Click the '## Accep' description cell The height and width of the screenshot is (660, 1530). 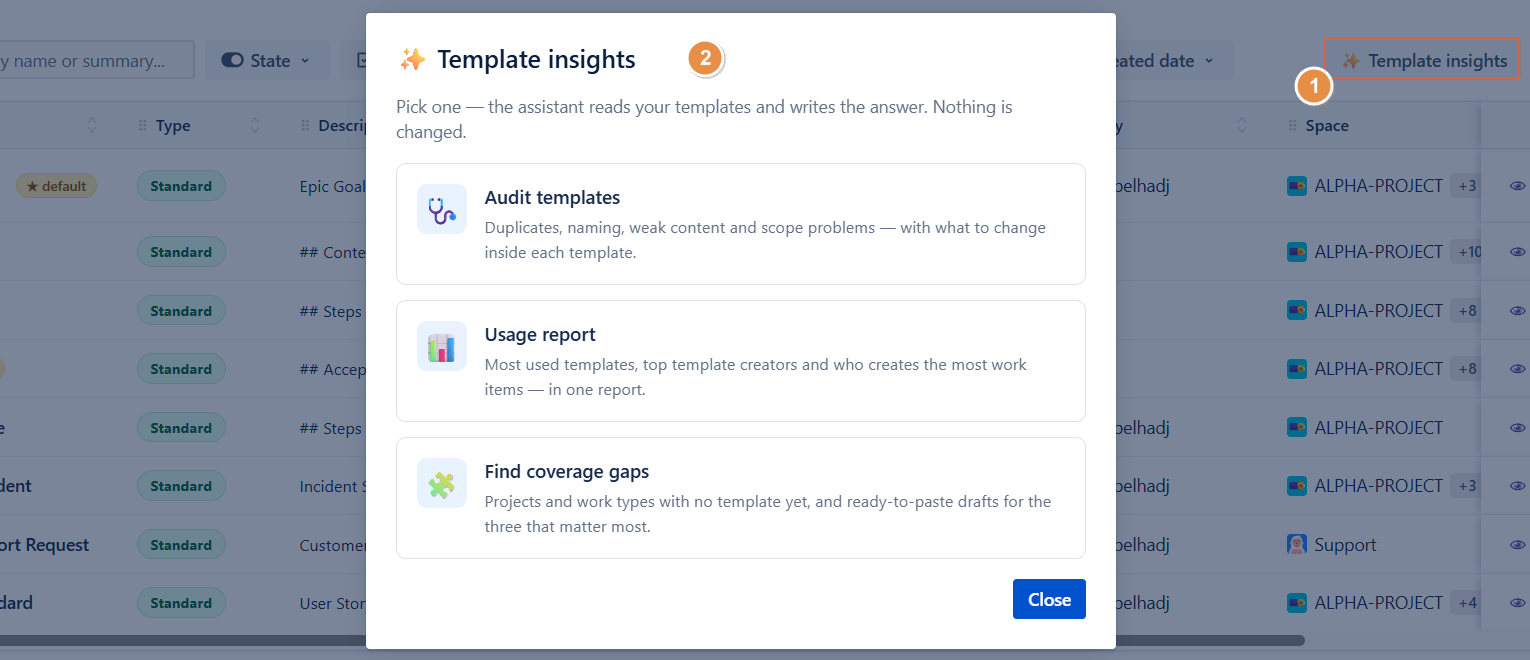tap(333, 369)
